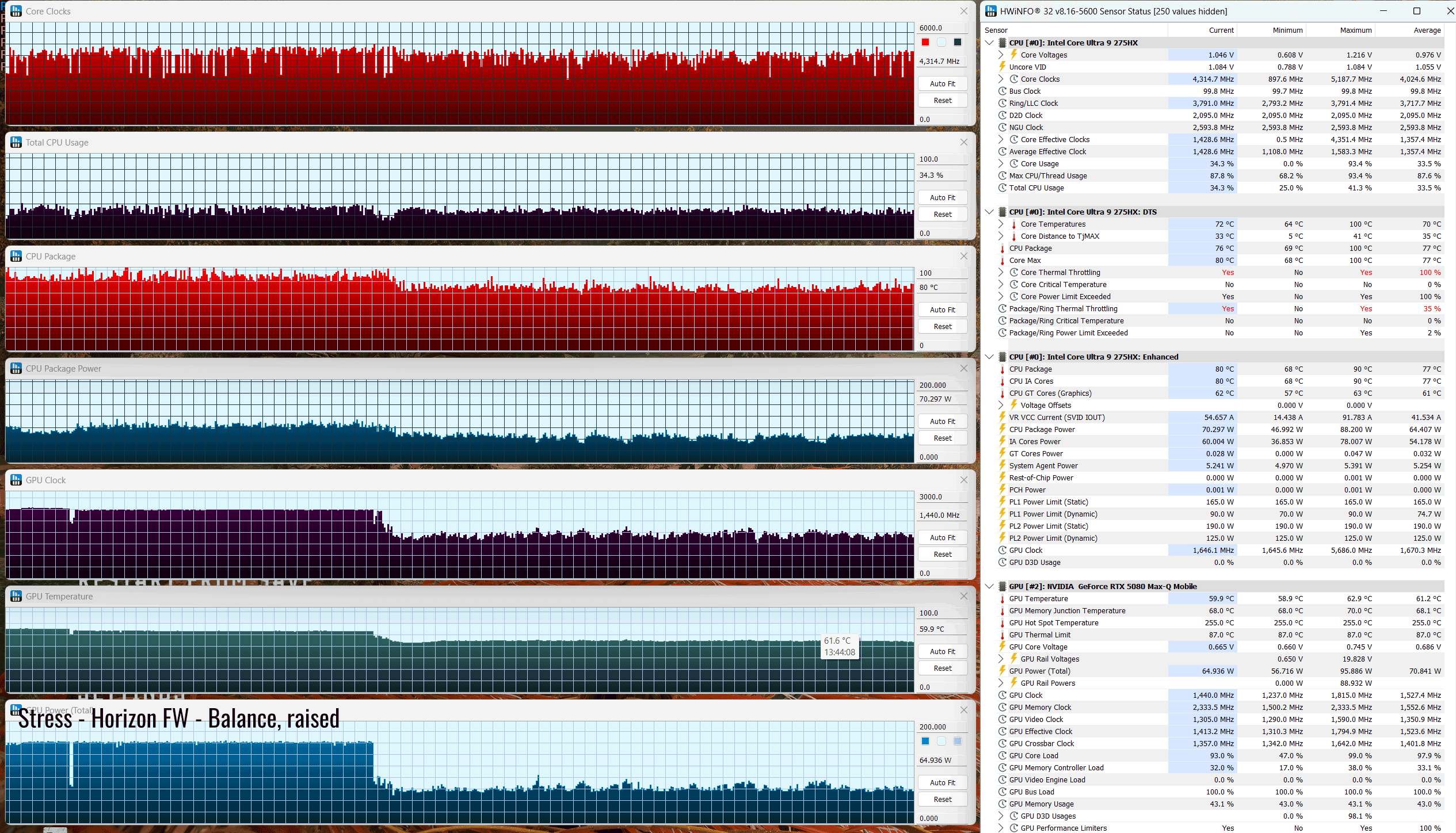This screenshot has height=833, width=1456.
Task: Click HWiNFO icon in CPU Package Power title
Action: pos(16,368)
